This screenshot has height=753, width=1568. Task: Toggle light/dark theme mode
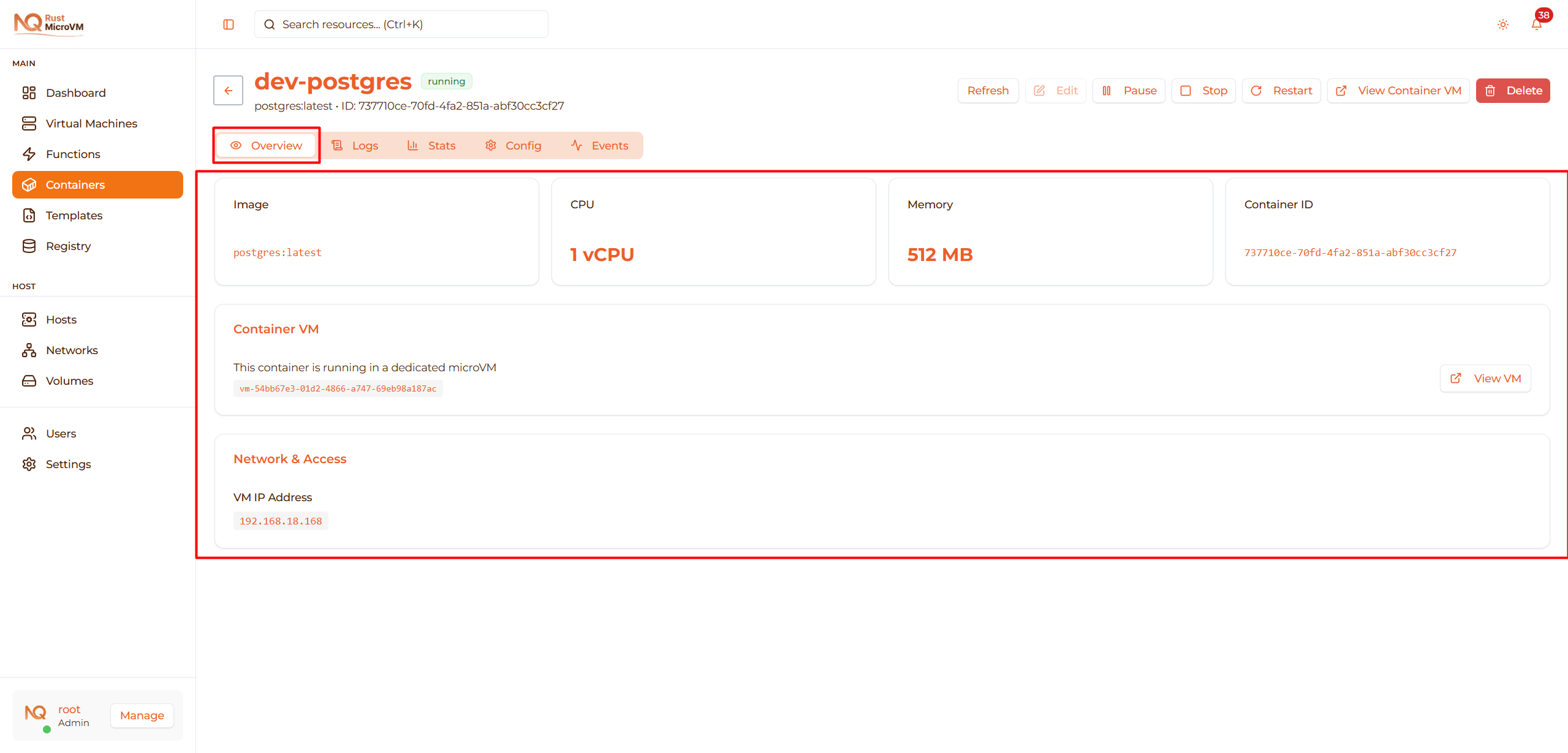click(1502, 25)
